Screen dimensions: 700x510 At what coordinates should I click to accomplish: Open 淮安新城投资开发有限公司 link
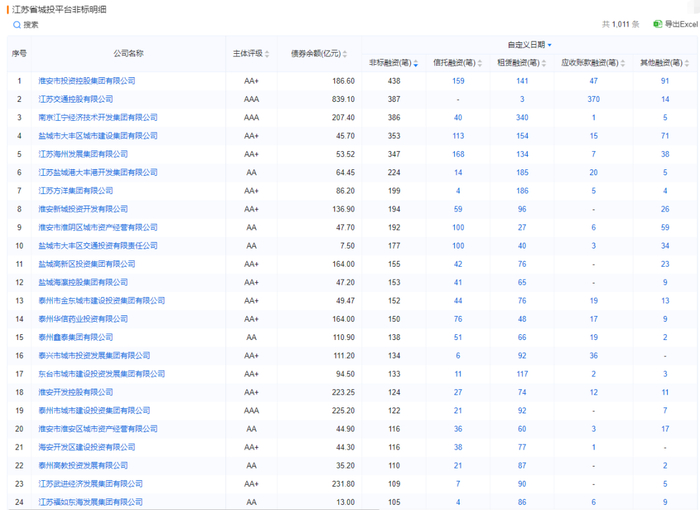83,209
